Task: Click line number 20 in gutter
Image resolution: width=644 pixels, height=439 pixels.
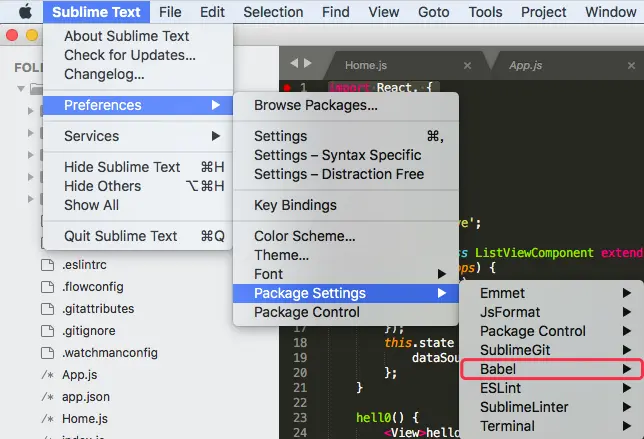Action: [x=300, y=372]
